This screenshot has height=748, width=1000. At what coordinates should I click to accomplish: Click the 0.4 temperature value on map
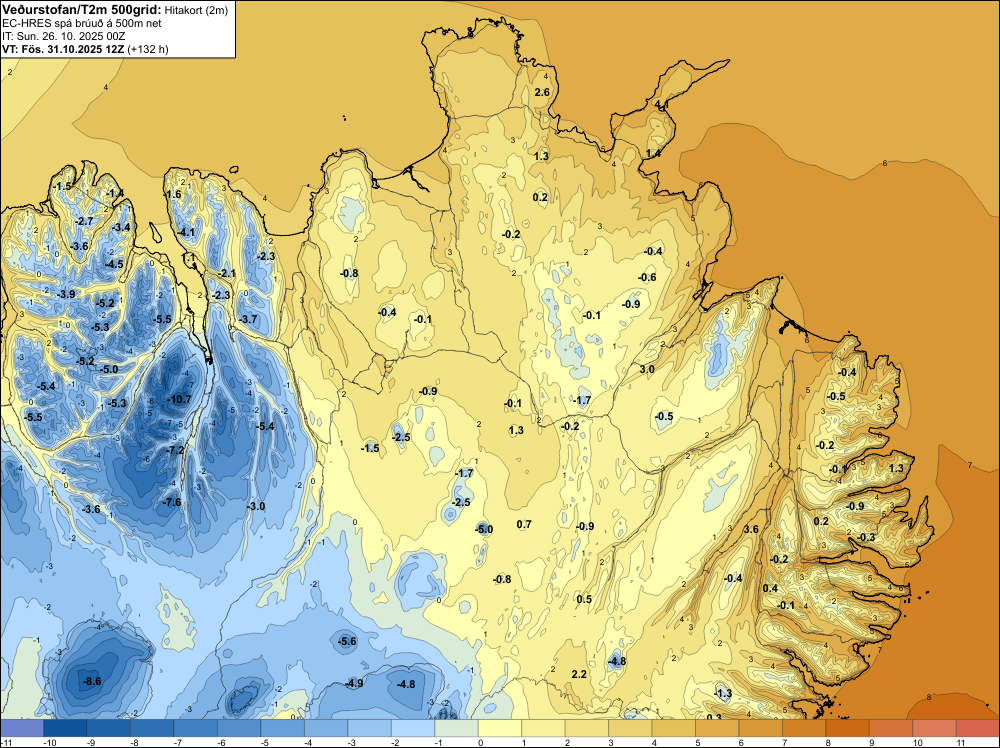click(770, 588)
